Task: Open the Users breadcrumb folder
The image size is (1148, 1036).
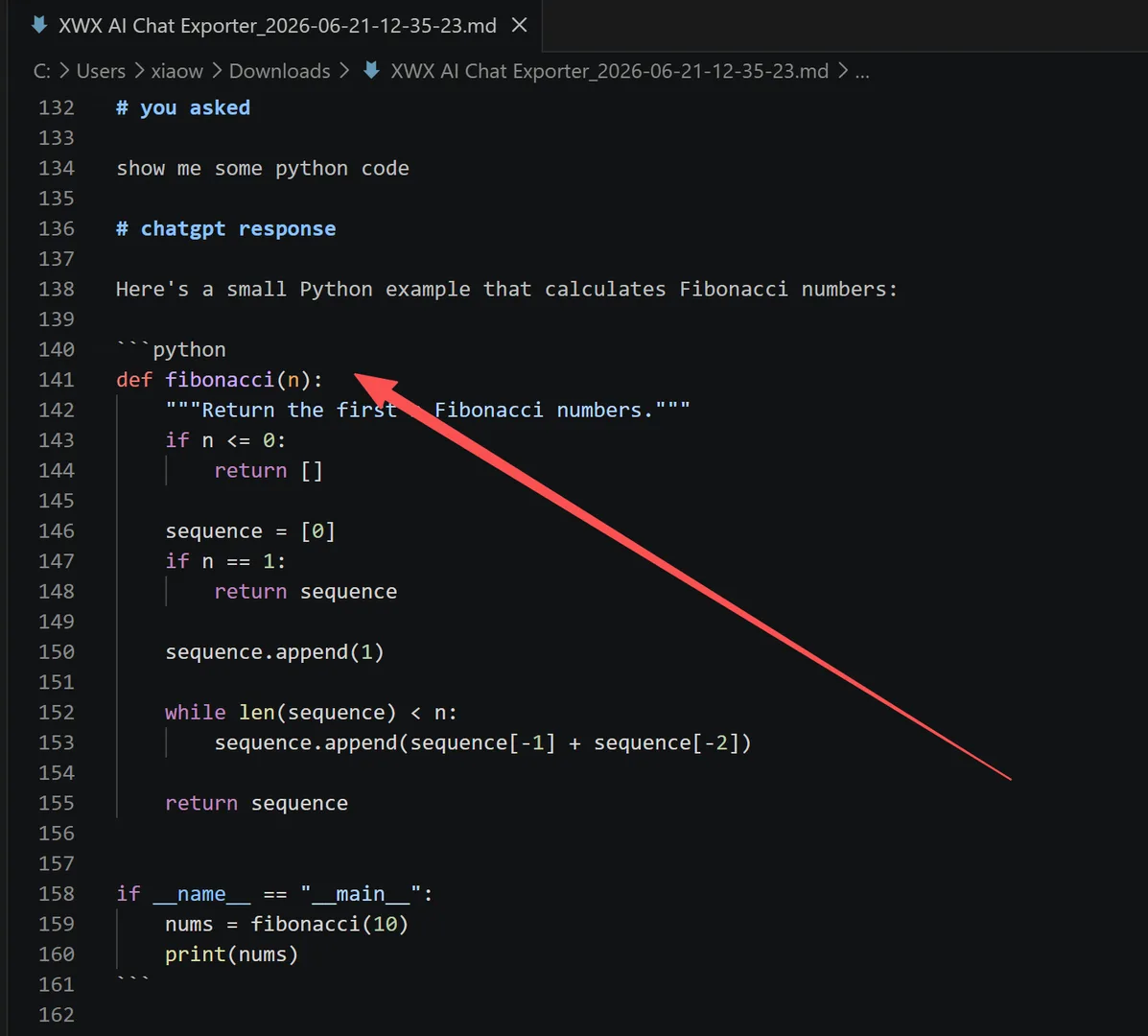Action: 101,71
